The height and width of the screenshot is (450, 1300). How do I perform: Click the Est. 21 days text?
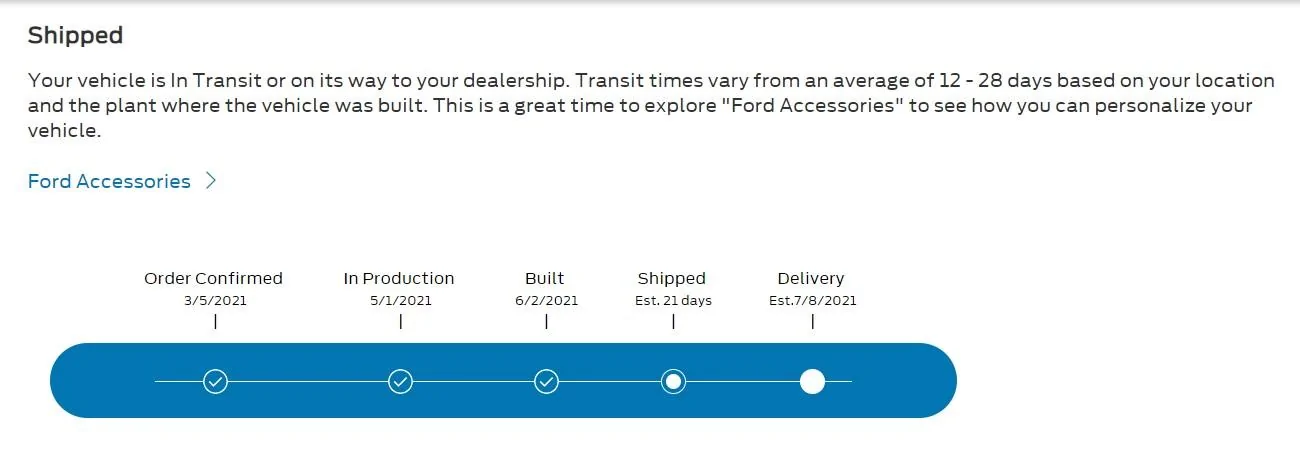coord(673,300)
